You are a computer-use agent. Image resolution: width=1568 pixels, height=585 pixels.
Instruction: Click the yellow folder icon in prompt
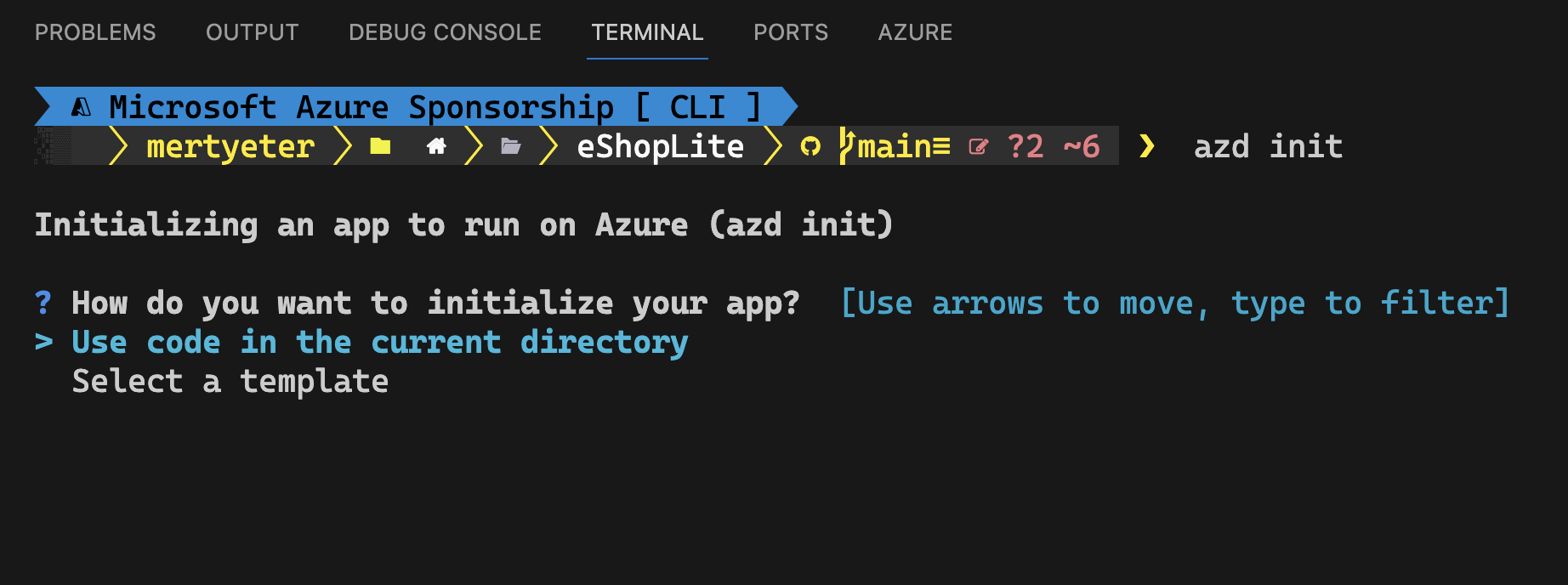click(x=380, y=146)
